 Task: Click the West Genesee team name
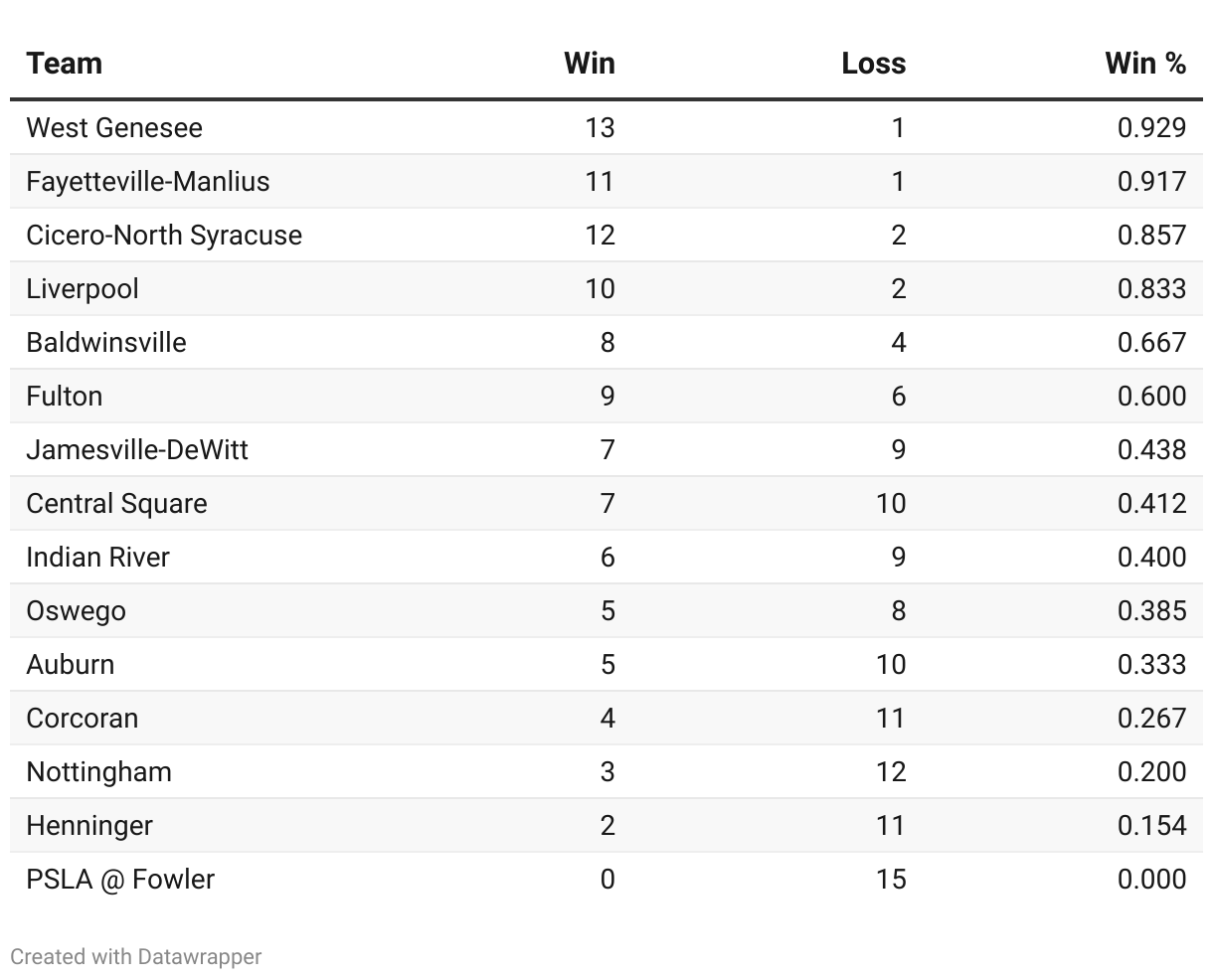tap(114, 128)
